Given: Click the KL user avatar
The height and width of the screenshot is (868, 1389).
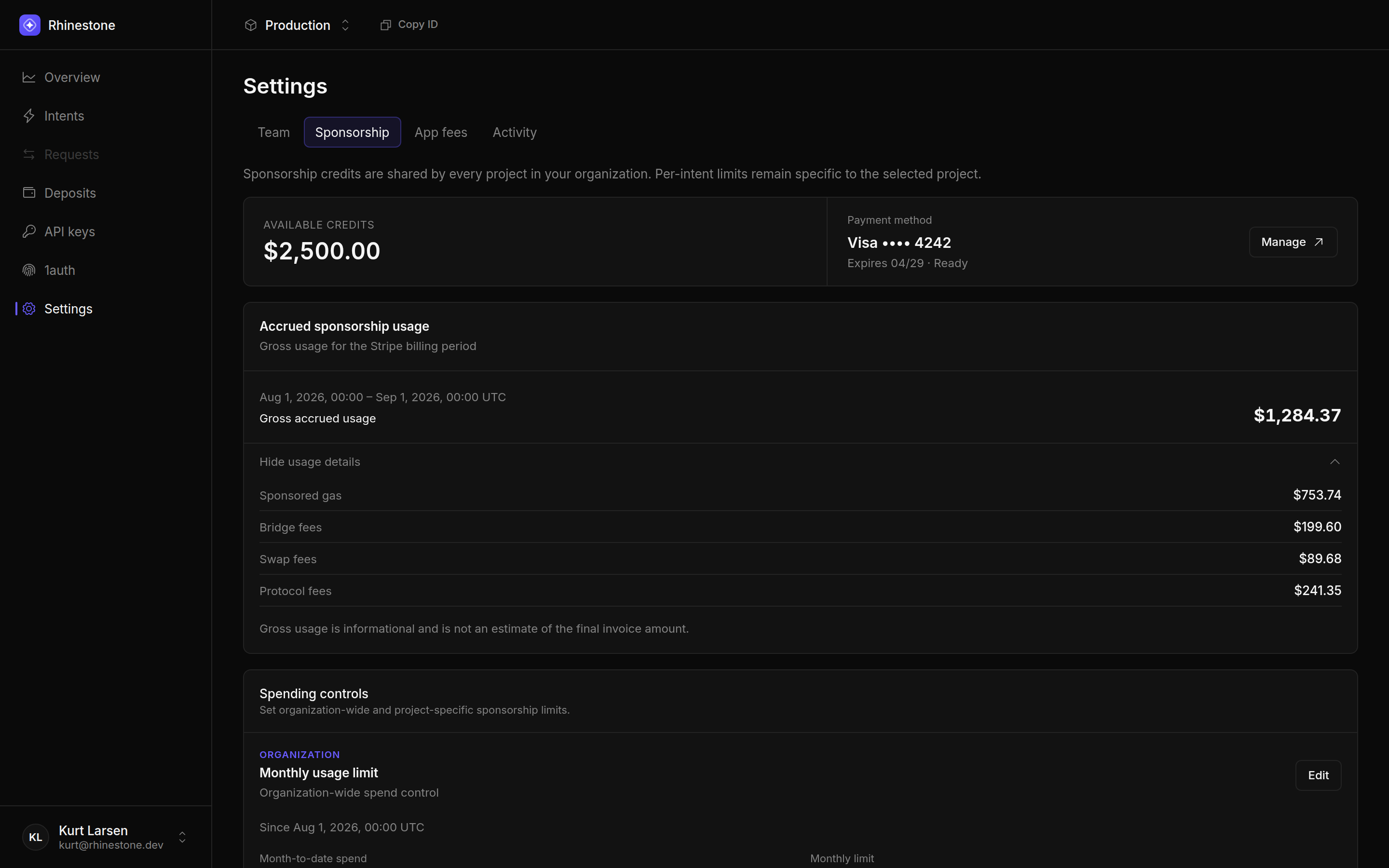Looking at the screenshot, I should (35, 837).
